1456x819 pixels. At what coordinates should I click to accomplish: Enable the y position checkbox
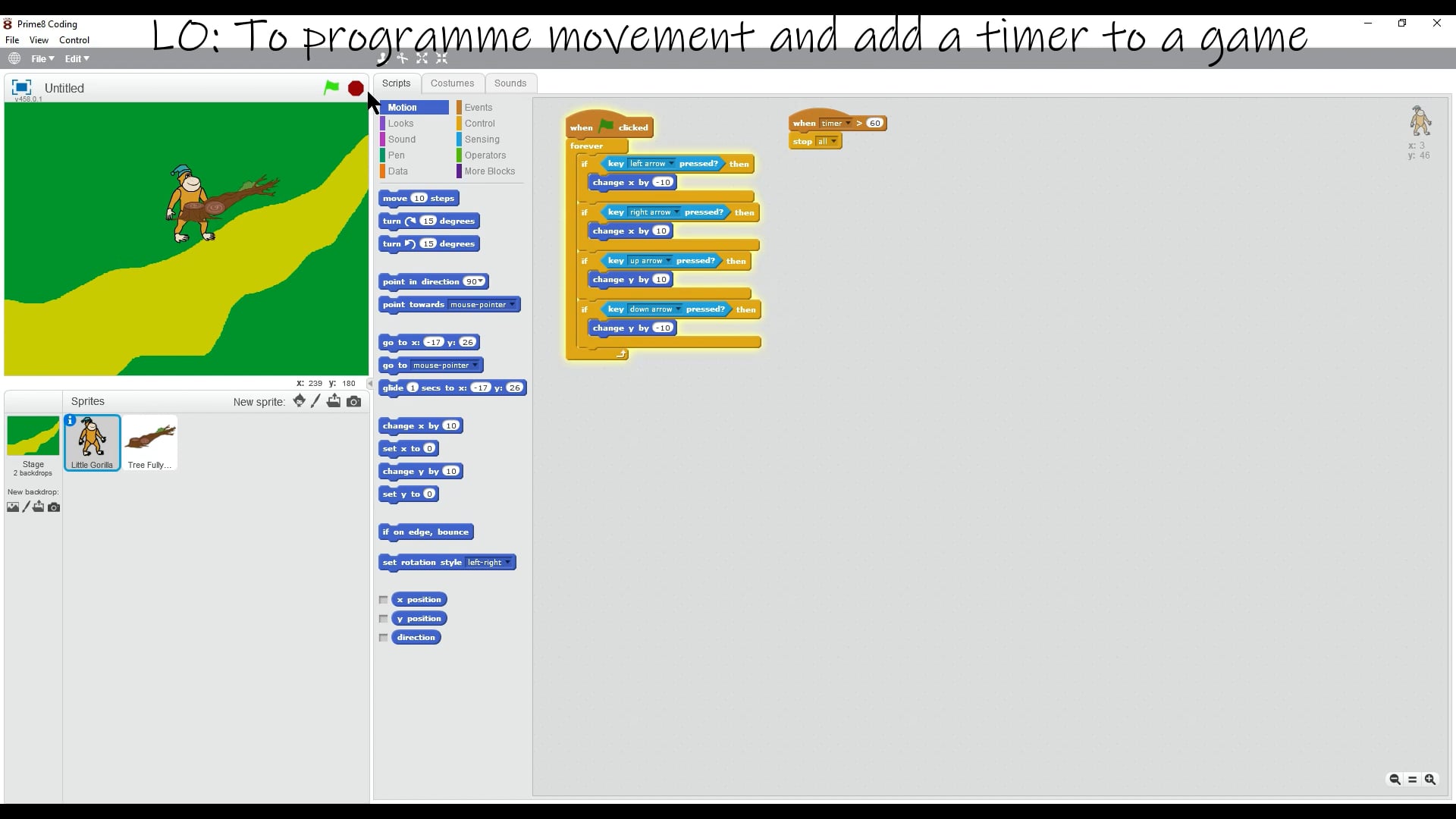coord(384,619)
